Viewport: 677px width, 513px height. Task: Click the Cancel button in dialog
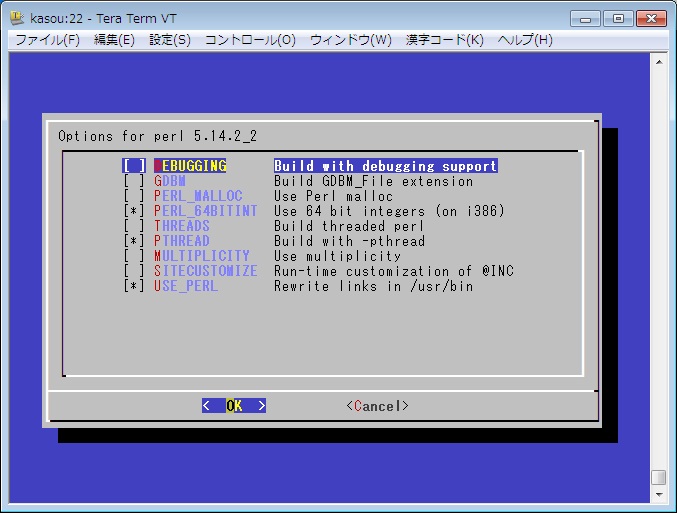click(x=377, y=406)
